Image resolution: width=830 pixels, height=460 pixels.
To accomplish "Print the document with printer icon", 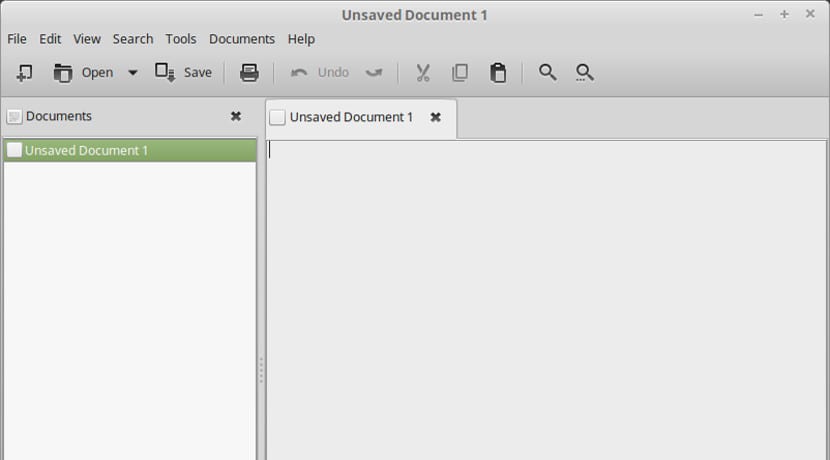I will point(249,73).
